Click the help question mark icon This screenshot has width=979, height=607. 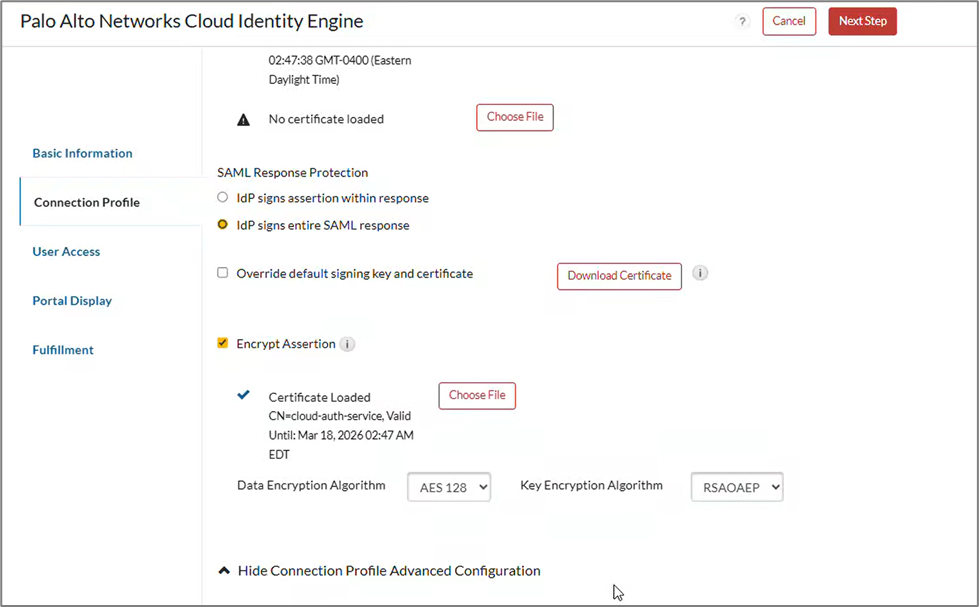pos(742,22)
